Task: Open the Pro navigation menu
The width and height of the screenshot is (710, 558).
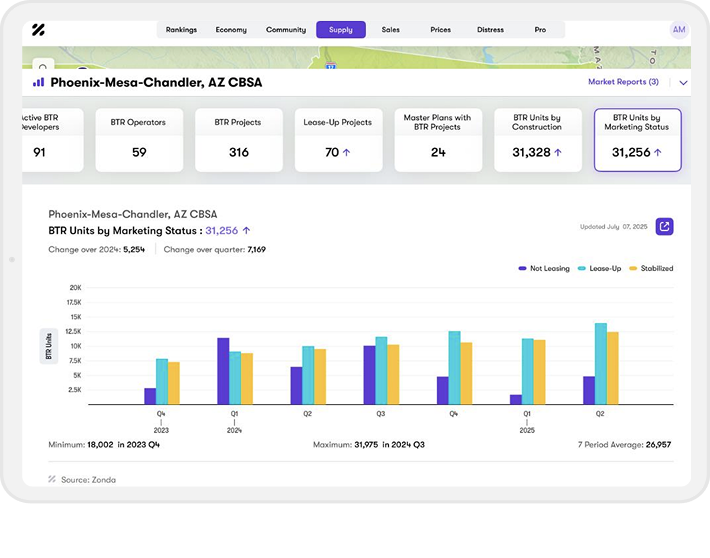Action: pos(540,30)
